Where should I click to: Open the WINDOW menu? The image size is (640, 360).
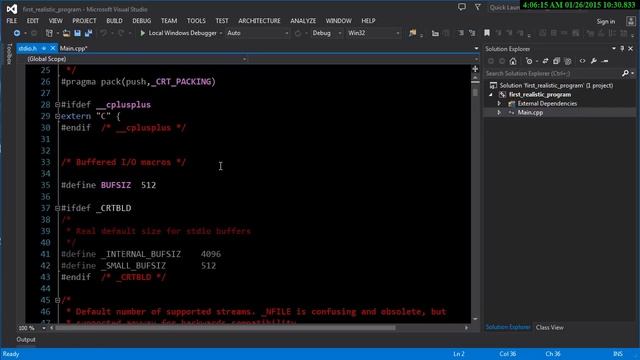click(338, 21)
